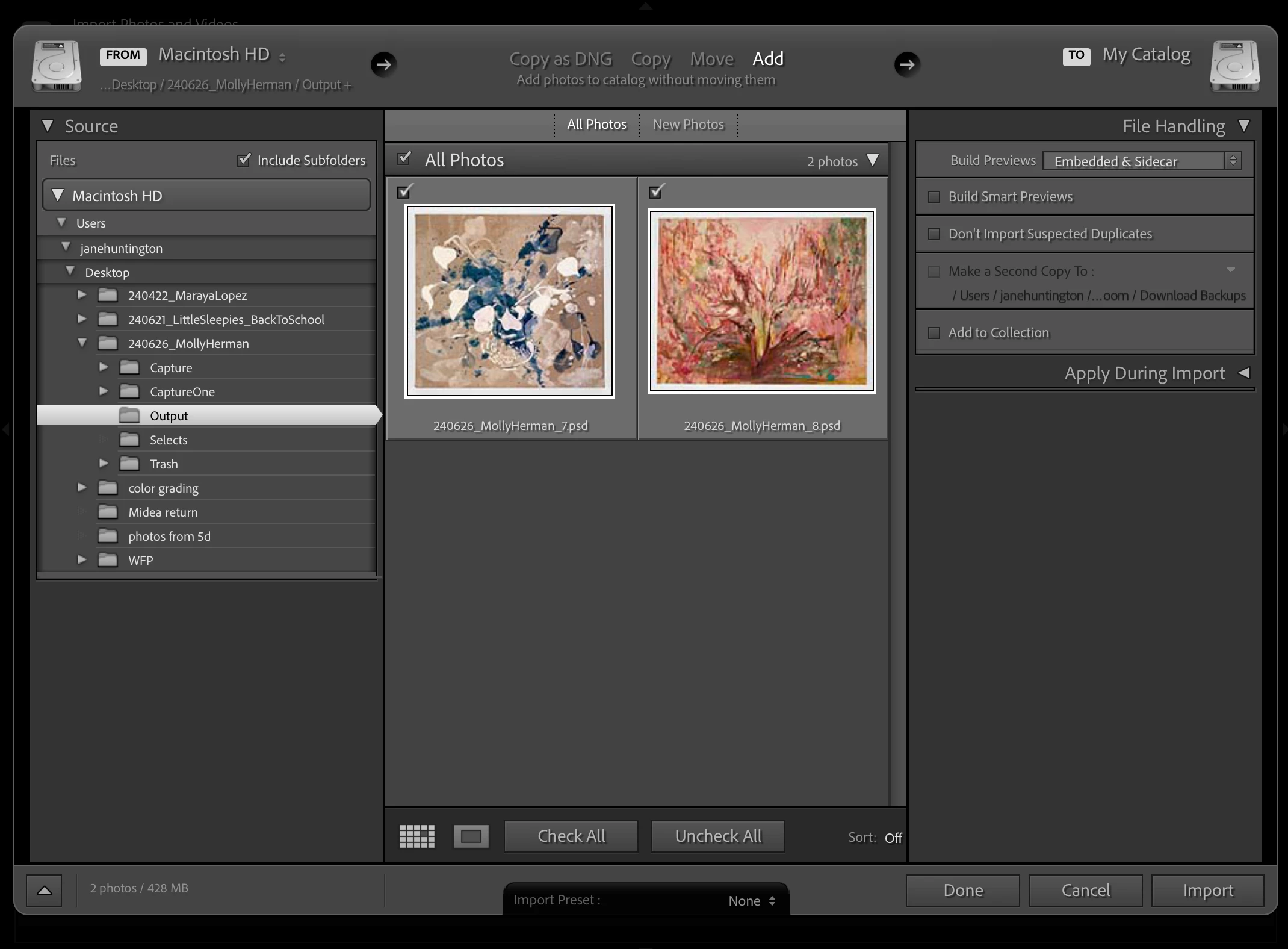This screenshot has width=1288, height=949.
Task: Switch to loupe view icon
Action: point(471,836)
